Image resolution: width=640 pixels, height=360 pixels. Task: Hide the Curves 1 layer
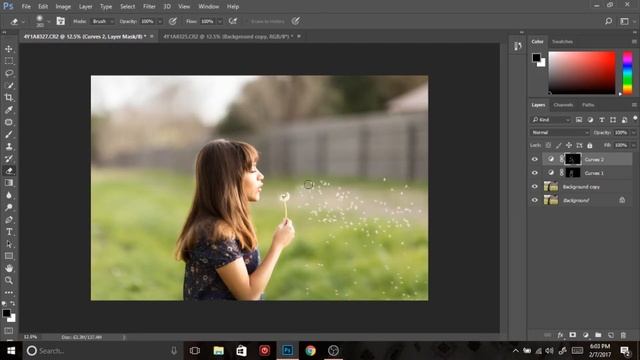click(535, 173)
